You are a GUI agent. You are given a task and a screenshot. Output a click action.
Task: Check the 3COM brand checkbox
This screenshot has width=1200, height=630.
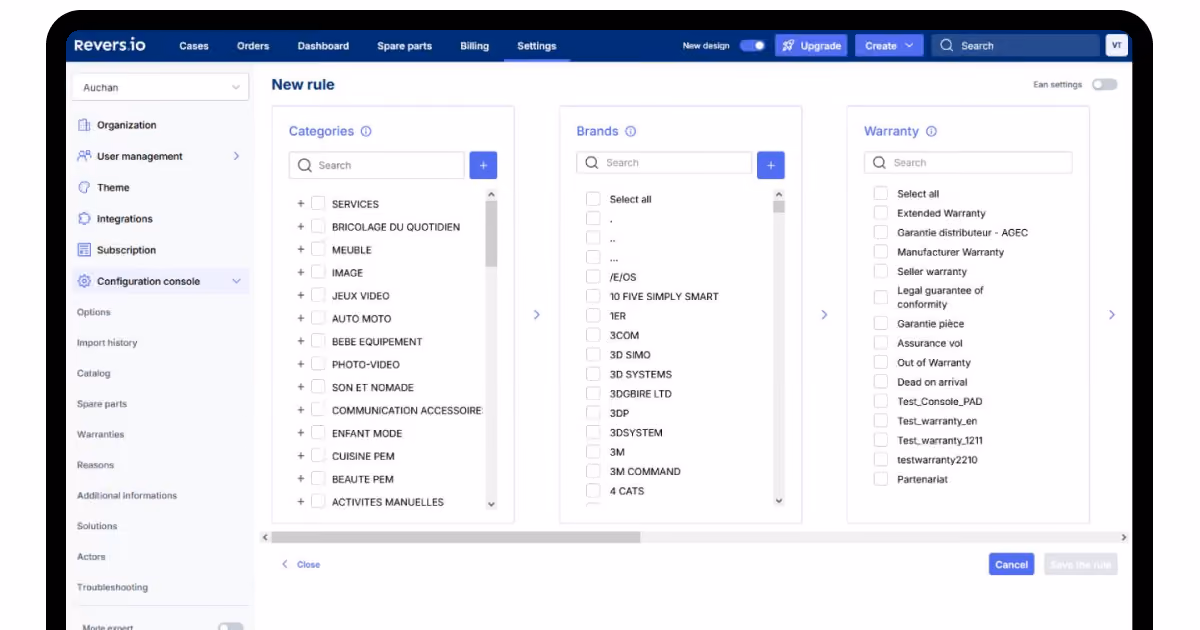593,335
